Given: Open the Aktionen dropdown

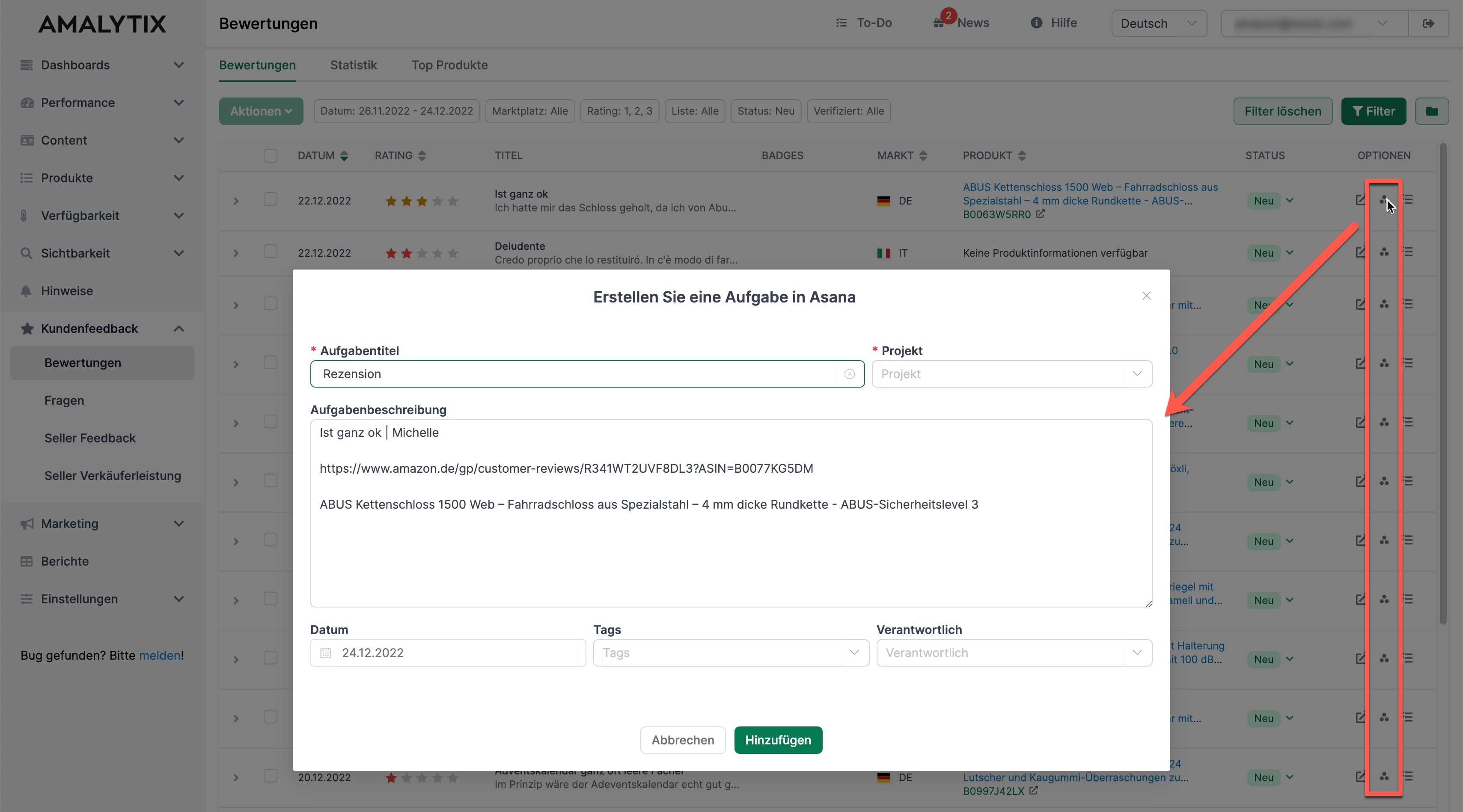Looking at the screenshot, I should (x=261, y=111).
